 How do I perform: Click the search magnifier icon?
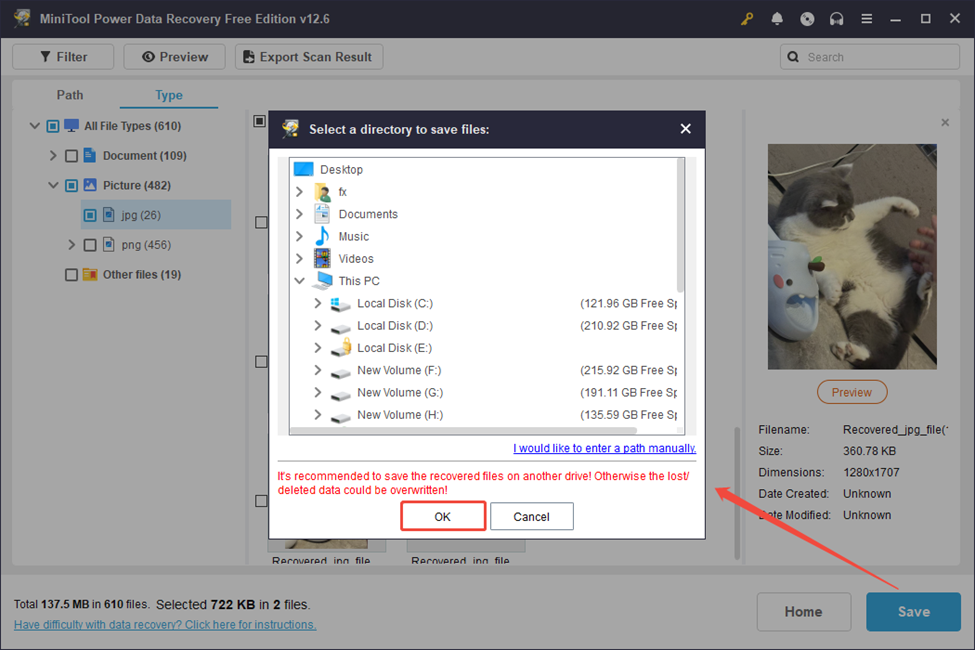click(x=793, y=57)
